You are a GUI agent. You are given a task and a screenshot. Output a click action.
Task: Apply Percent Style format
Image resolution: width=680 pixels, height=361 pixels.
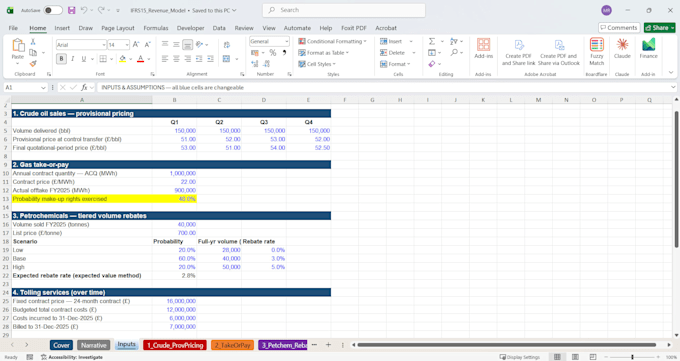coord(272,53)
